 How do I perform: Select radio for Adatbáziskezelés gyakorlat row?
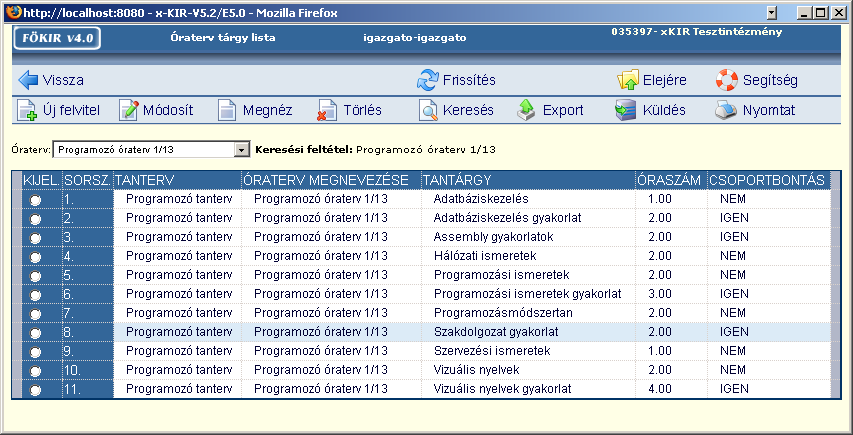tap(35, 219)
